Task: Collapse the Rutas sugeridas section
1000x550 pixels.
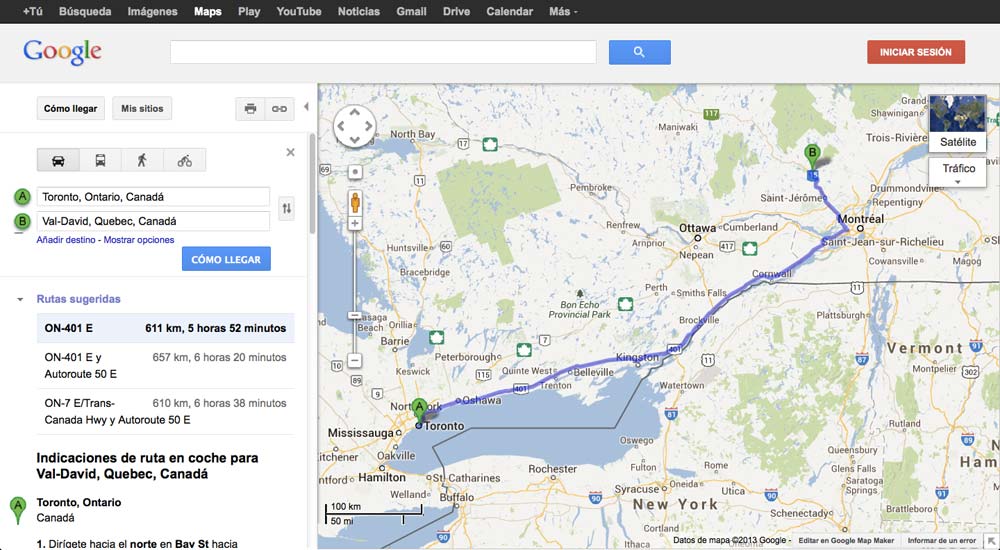Action: [20, 299]
